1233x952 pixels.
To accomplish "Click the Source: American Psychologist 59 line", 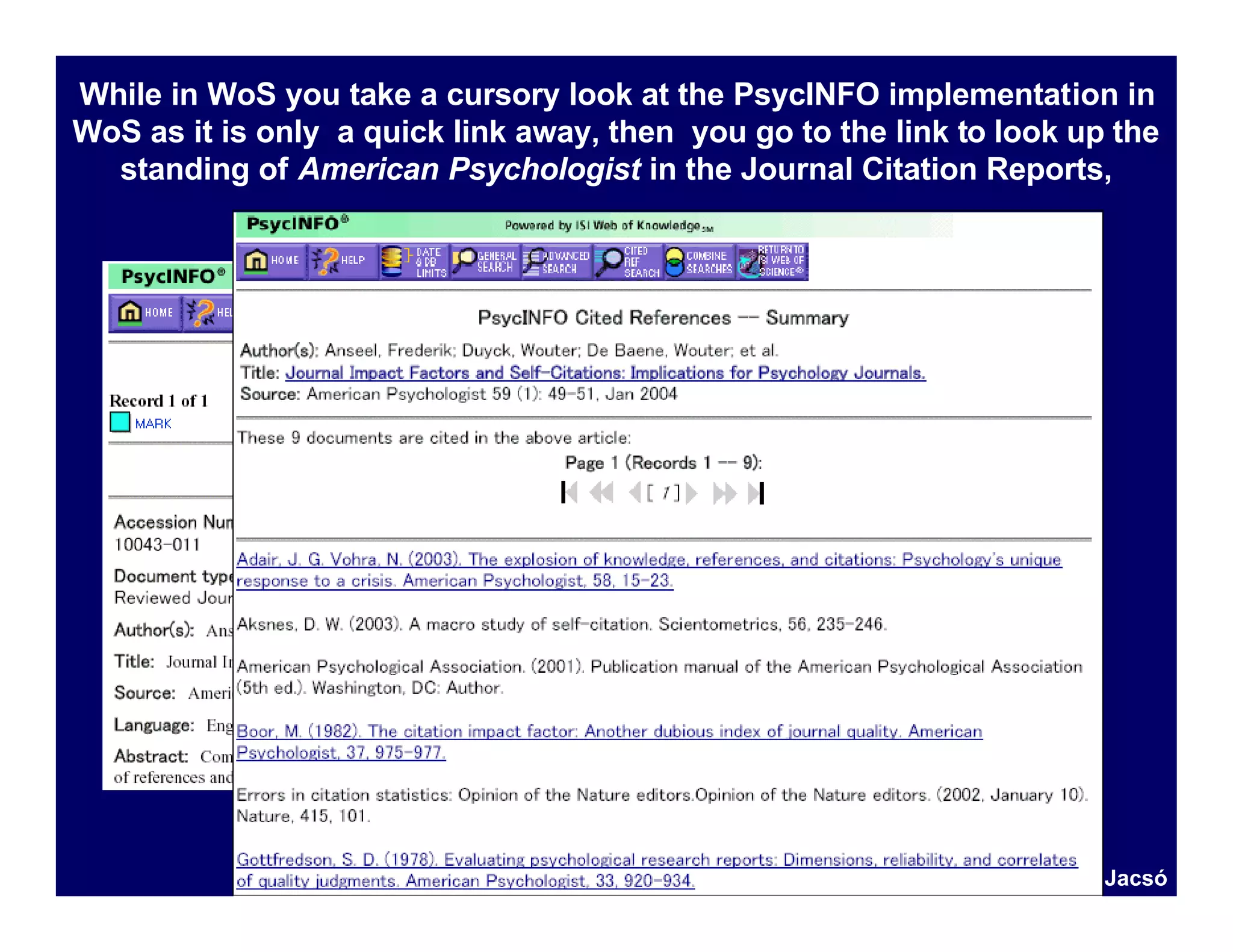I will pyautogui.click(x=459, y=394).
